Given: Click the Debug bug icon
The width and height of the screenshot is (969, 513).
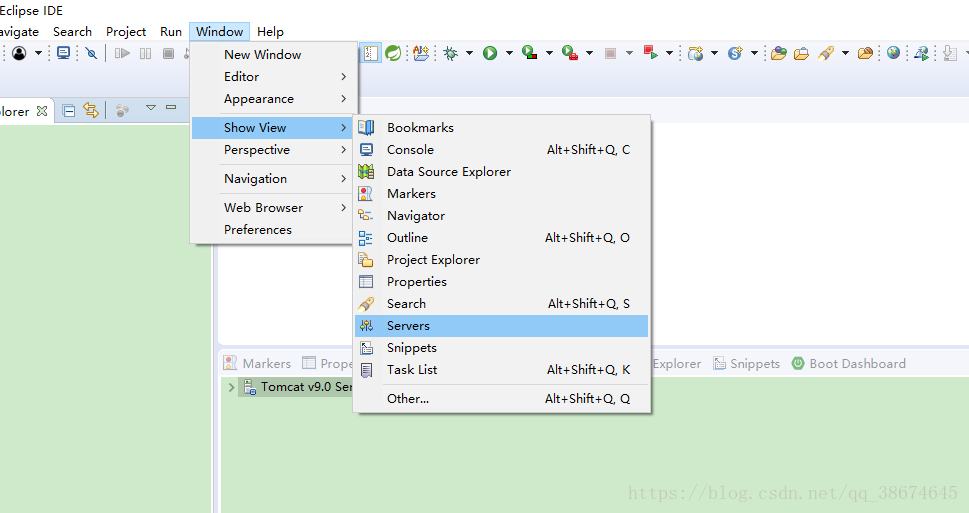Looking at the screenshot, I should click(451, 53).
